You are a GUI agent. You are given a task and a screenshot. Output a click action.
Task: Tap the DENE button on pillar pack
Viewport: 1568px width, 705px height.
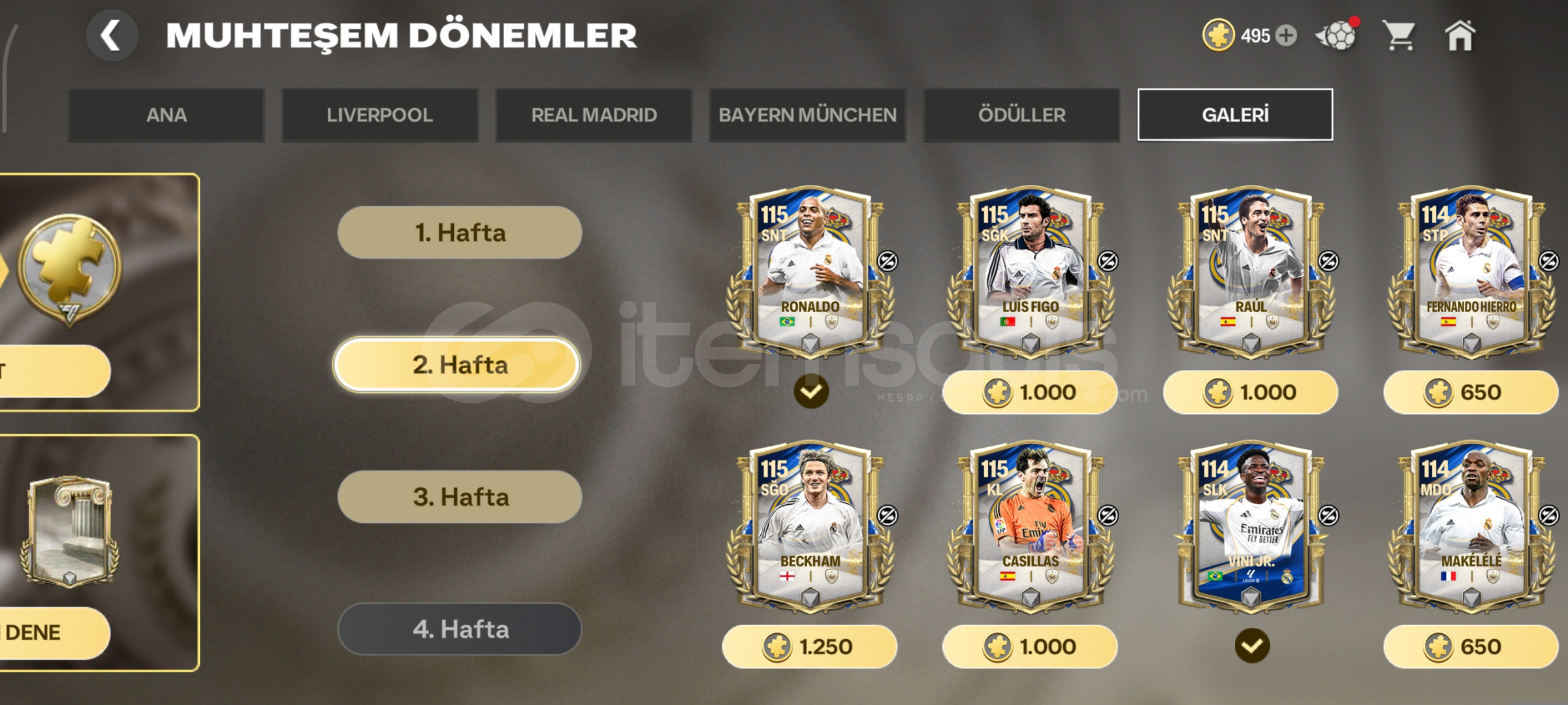pyautogui.click(x=52, y=633)
